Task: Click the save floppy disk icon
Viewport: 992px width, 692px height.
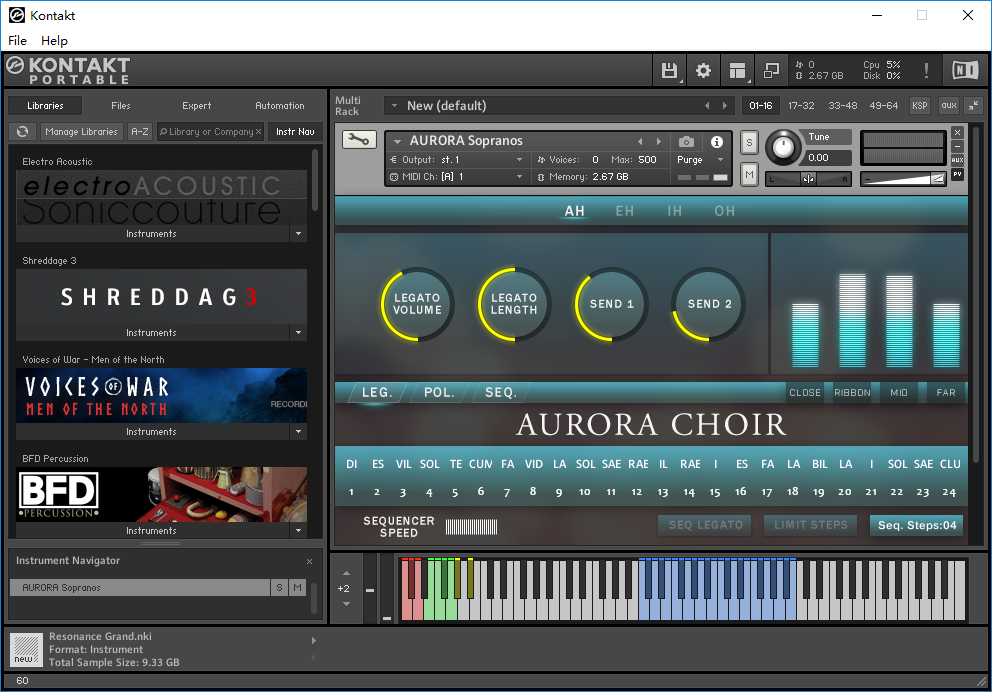Action: pos(669,70)
